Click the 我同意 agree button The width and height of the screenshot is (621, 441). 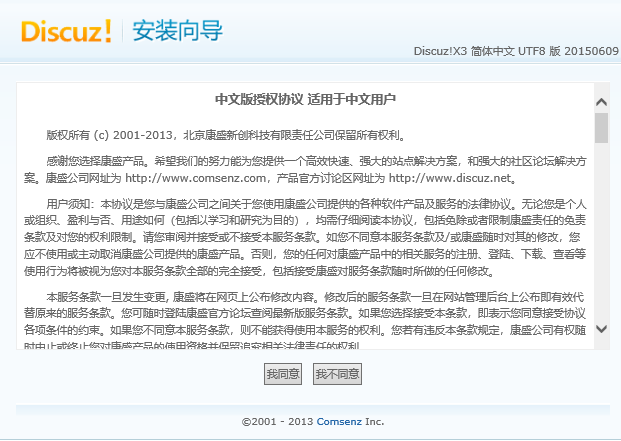(x=283, y=374)
